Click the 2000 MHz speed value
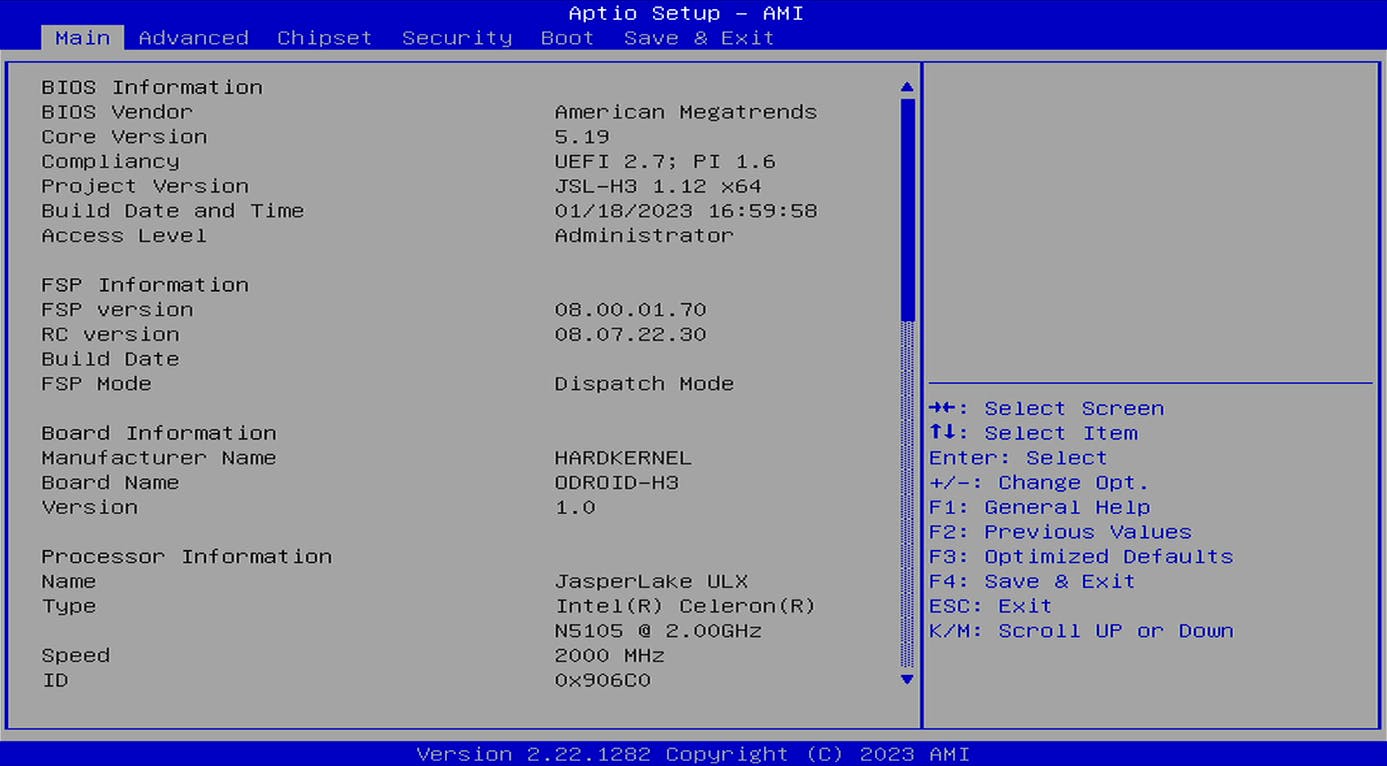 tap(610, 656)
